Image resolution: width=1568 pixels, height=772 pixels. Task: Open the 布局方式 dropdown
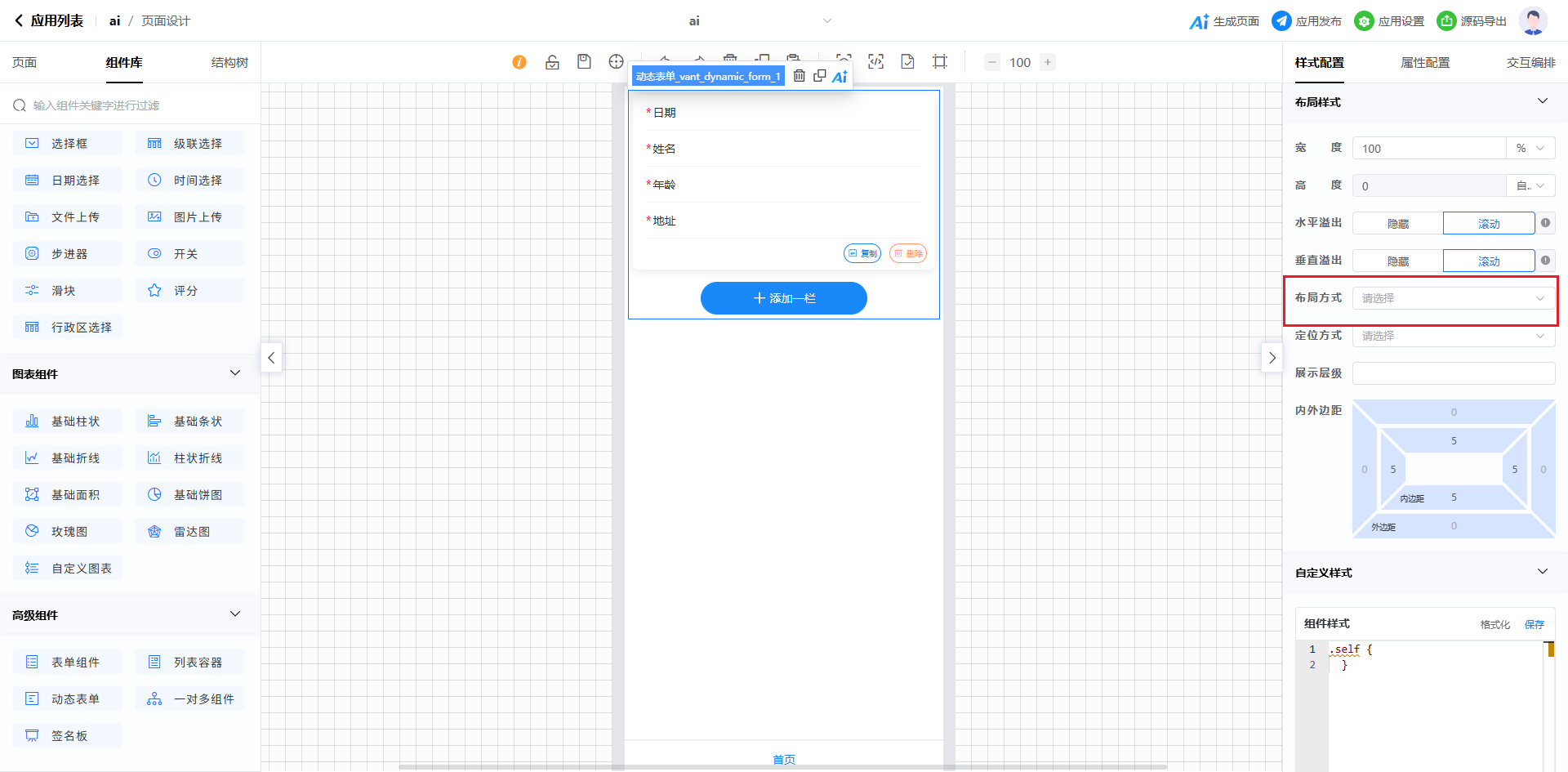1453,298
